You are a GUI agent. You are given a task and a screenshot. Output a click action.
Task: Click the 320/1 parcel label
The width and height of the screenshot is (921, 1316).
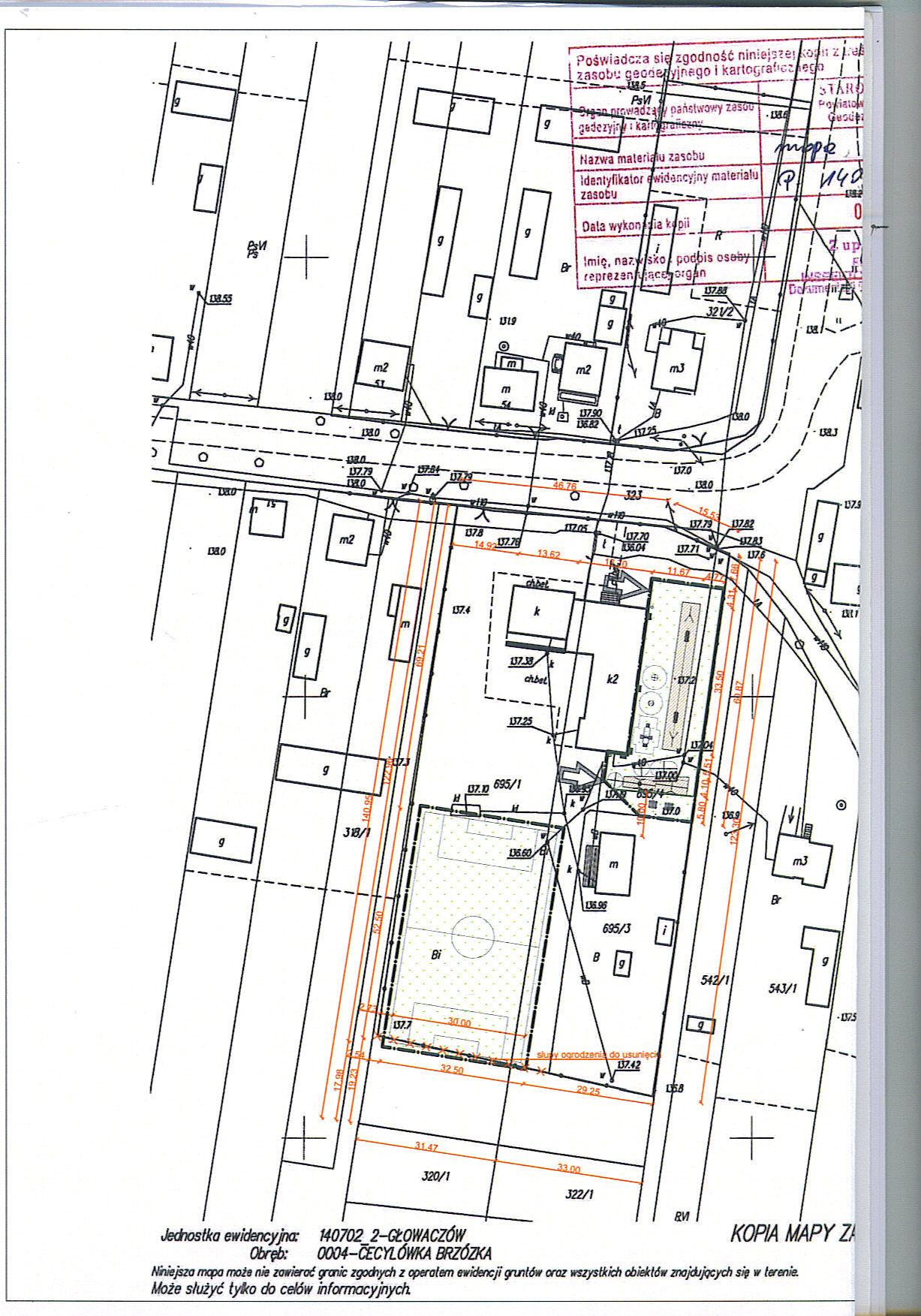click(435, 1176)
